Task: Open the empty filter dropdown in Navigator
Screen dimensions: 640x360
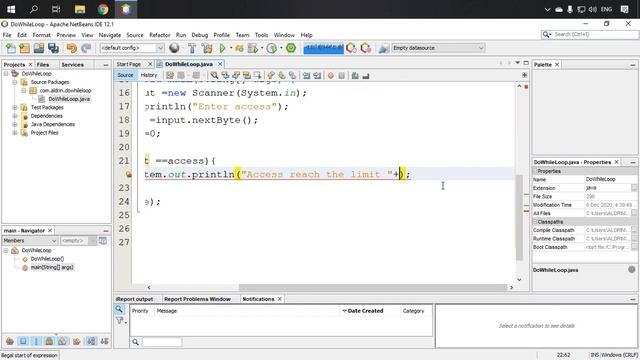Action: click(78, 241)
